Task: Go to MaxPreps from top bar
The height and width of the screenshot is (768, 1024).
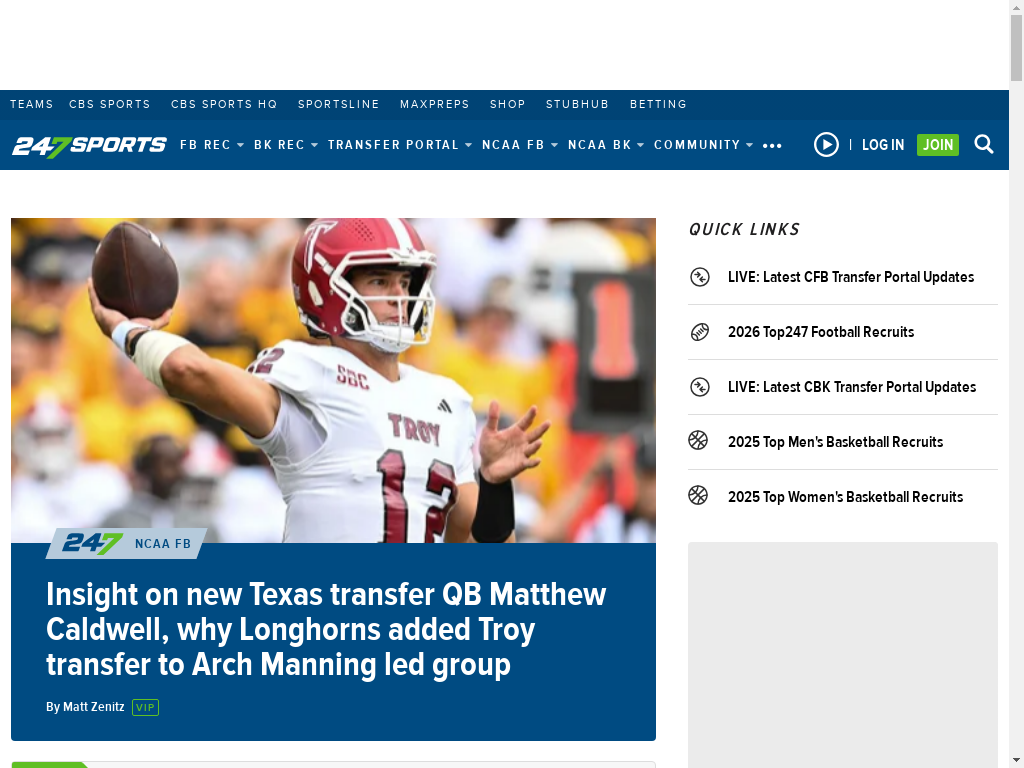Action: 434,104
